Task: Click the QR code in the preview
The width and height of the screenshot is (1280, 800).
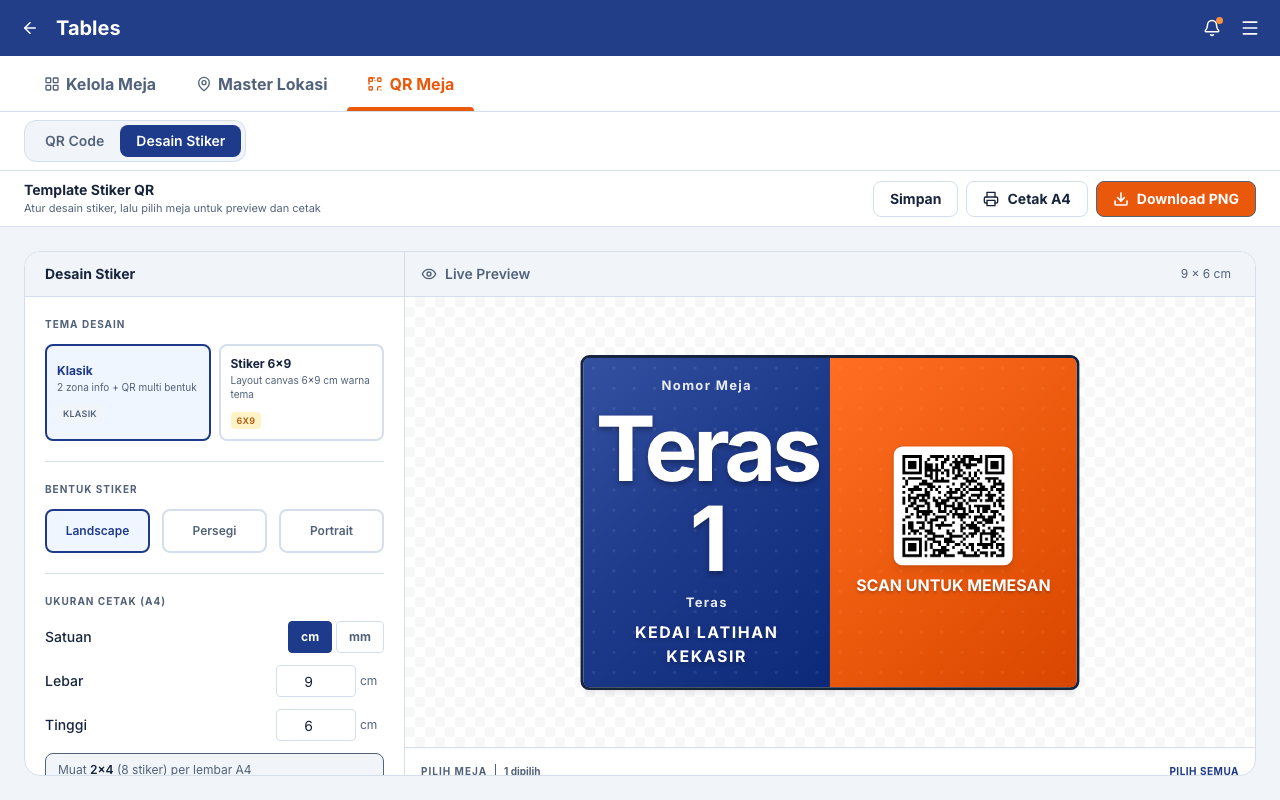Action: click(953, 506)
